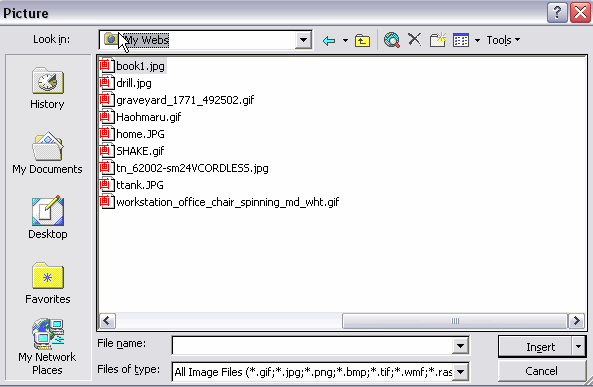This screenshot has height=387, width=593.
Task: Open the Insert button dropdown arrow
Action: (x=578, y=346)
